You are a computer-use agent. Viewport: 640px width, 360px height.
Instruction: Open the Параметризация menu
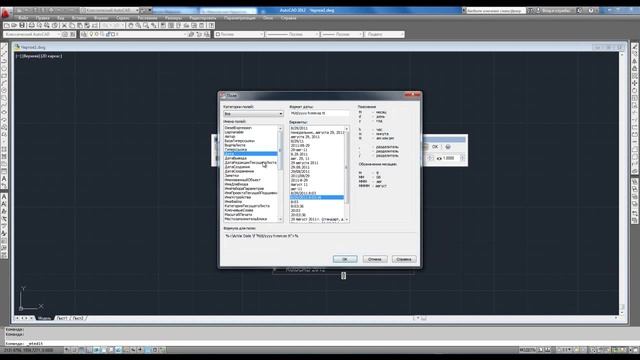click(x=240, y=18)
